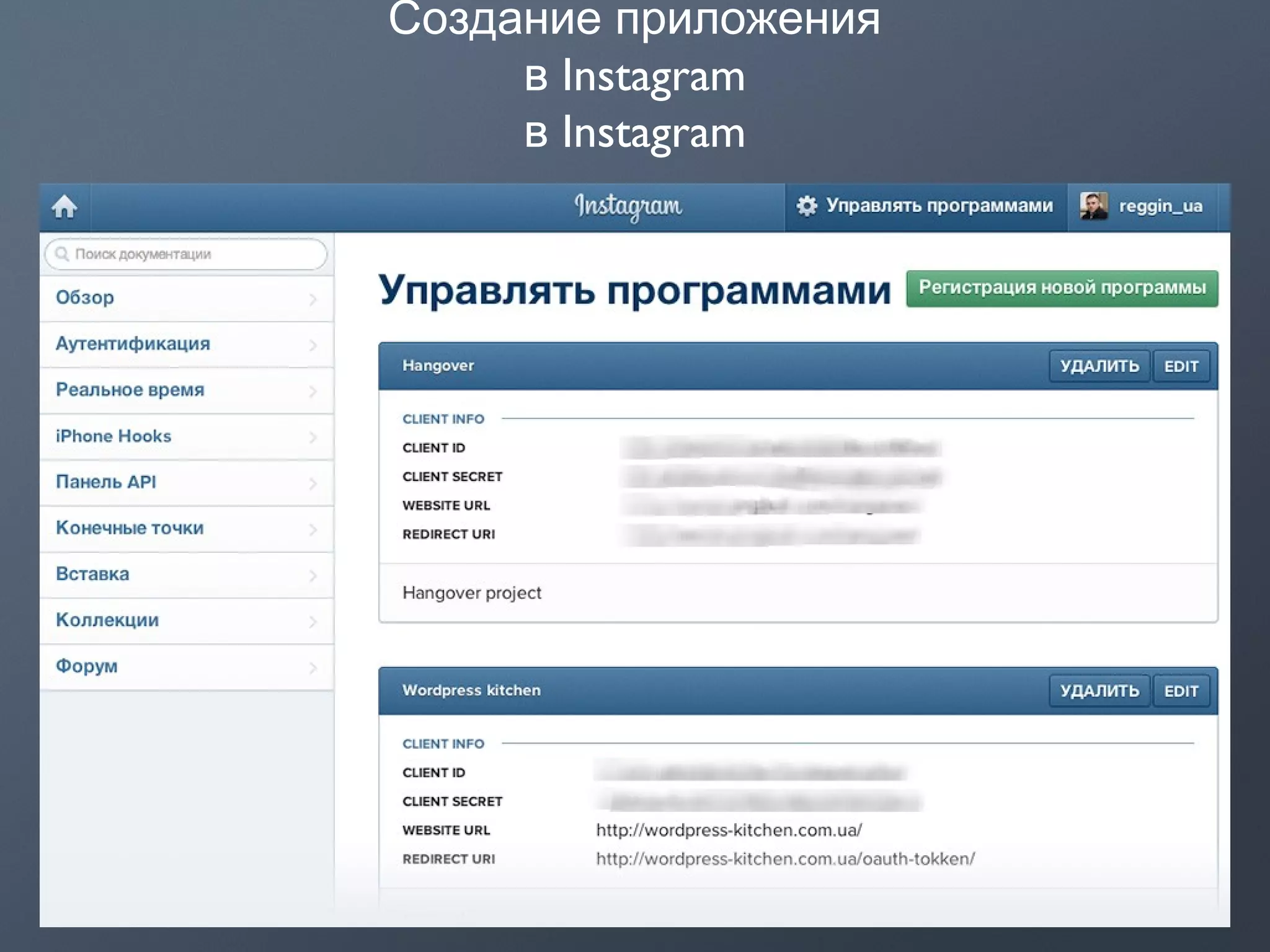Go to the home icon
The width and height of the screenshot is (1270, 952).
(64, 206)
